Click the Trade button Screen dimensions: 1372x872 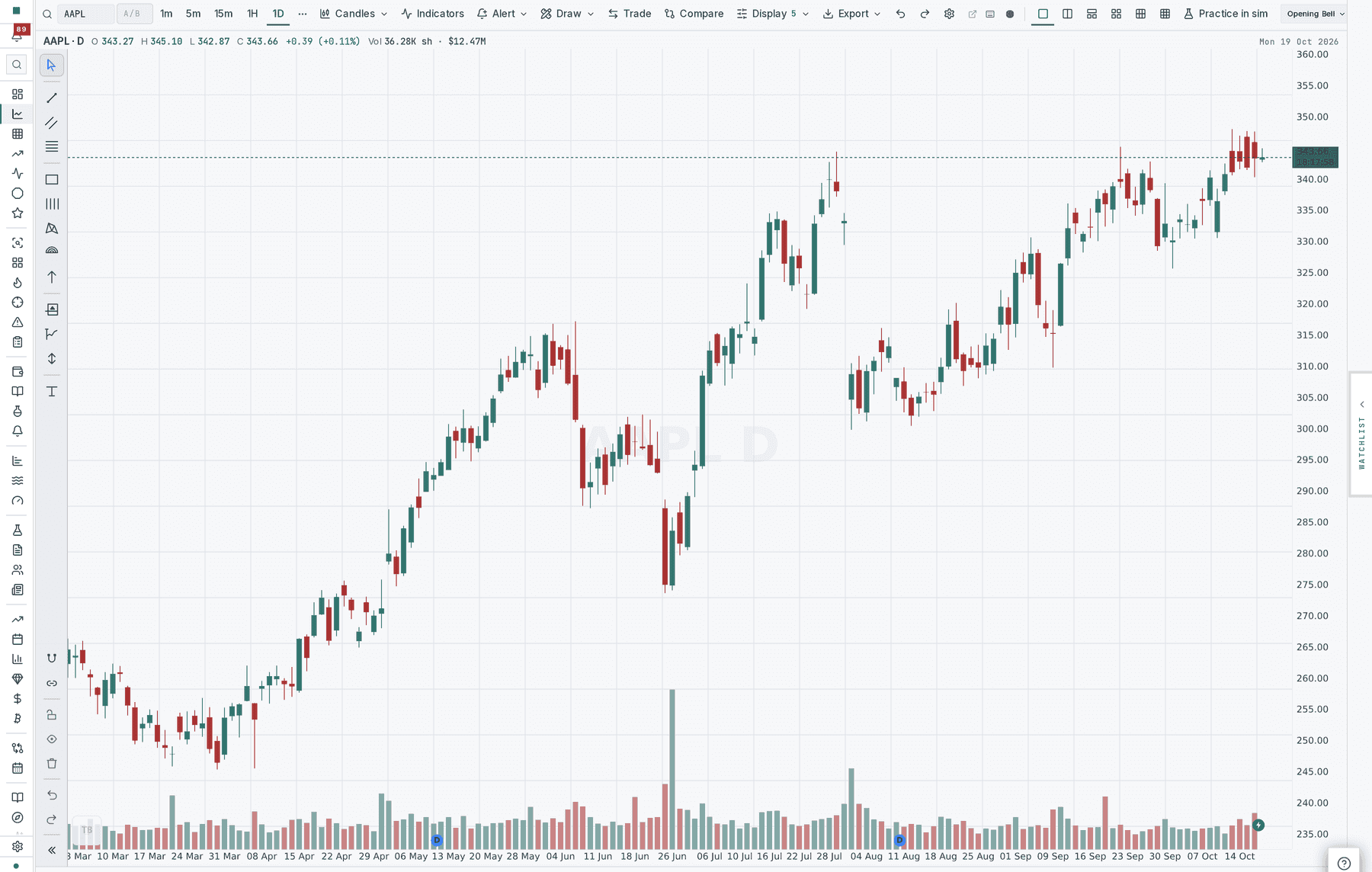click(x=630, y=14)
